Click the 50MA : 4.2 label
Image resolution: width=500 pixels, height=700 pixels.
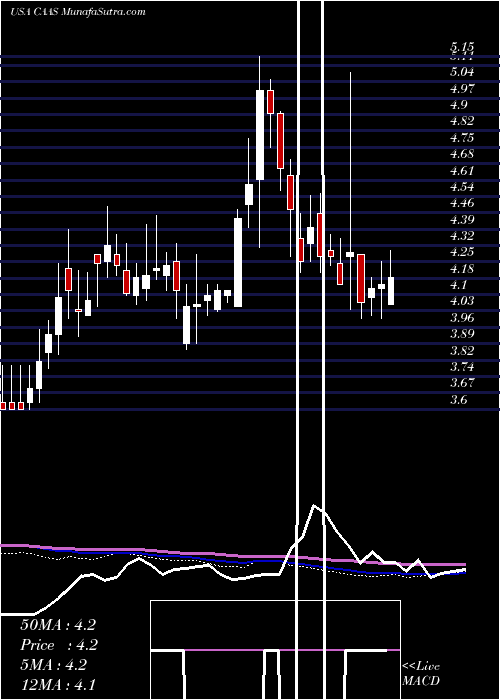click(58, 625)
